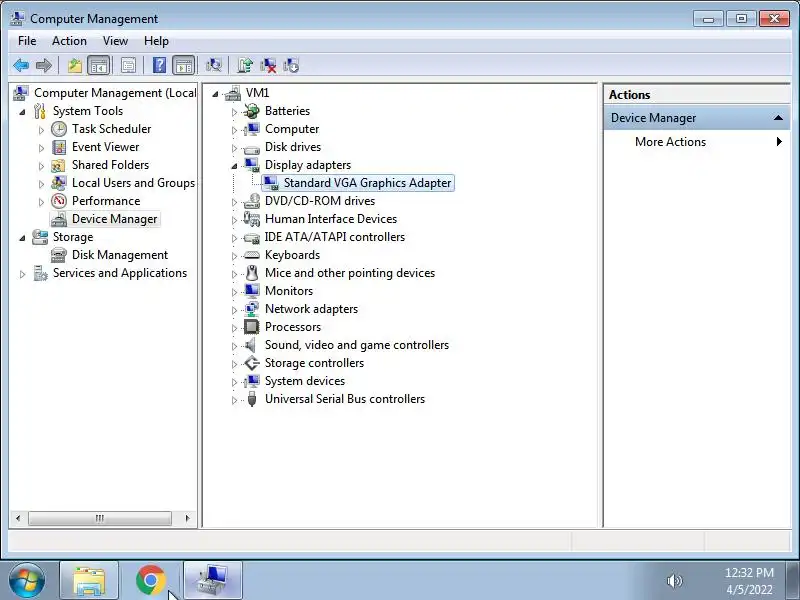Select the System devices category
The image size is (800, 600).
(305, 381)
